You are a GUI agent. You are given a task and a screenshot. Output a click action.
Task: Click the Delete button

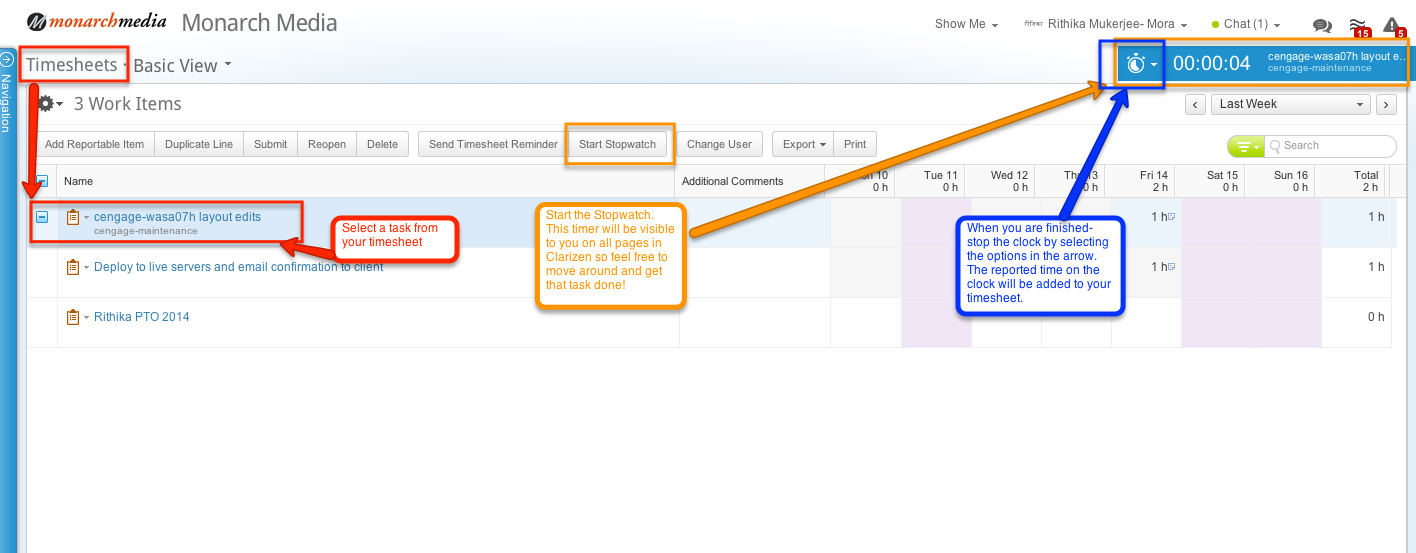tap(382, 144)
